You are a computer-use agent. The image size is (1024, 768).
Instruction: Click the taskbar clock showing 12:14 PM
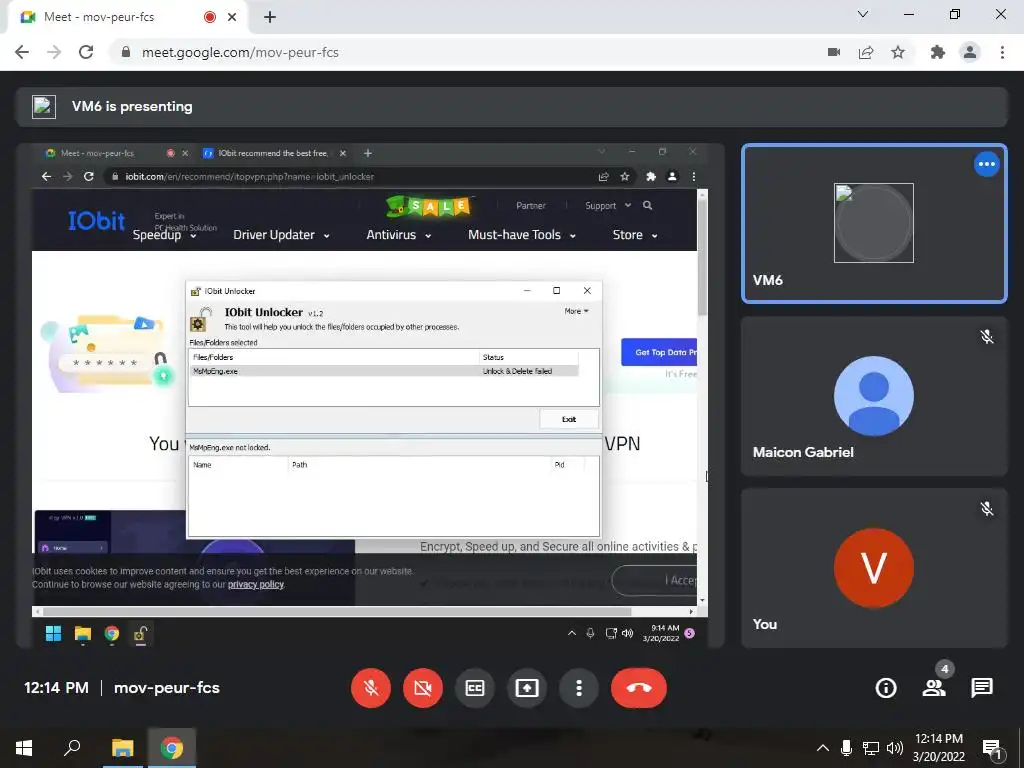coord(938,748)
